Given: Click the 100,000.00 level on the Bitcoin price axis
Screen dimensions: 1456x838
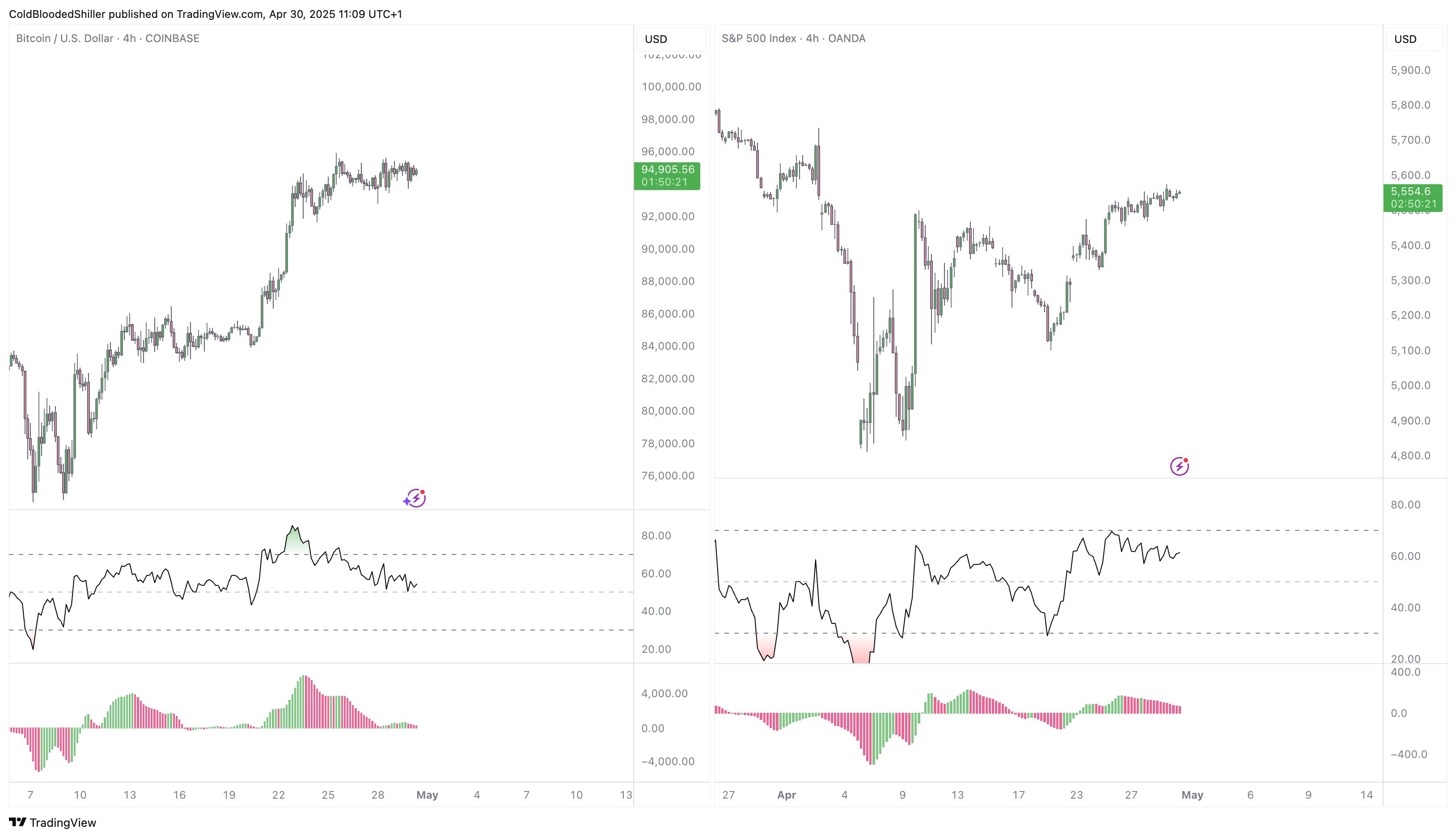Looking at the screenshot, I should (x=671, y=87).
